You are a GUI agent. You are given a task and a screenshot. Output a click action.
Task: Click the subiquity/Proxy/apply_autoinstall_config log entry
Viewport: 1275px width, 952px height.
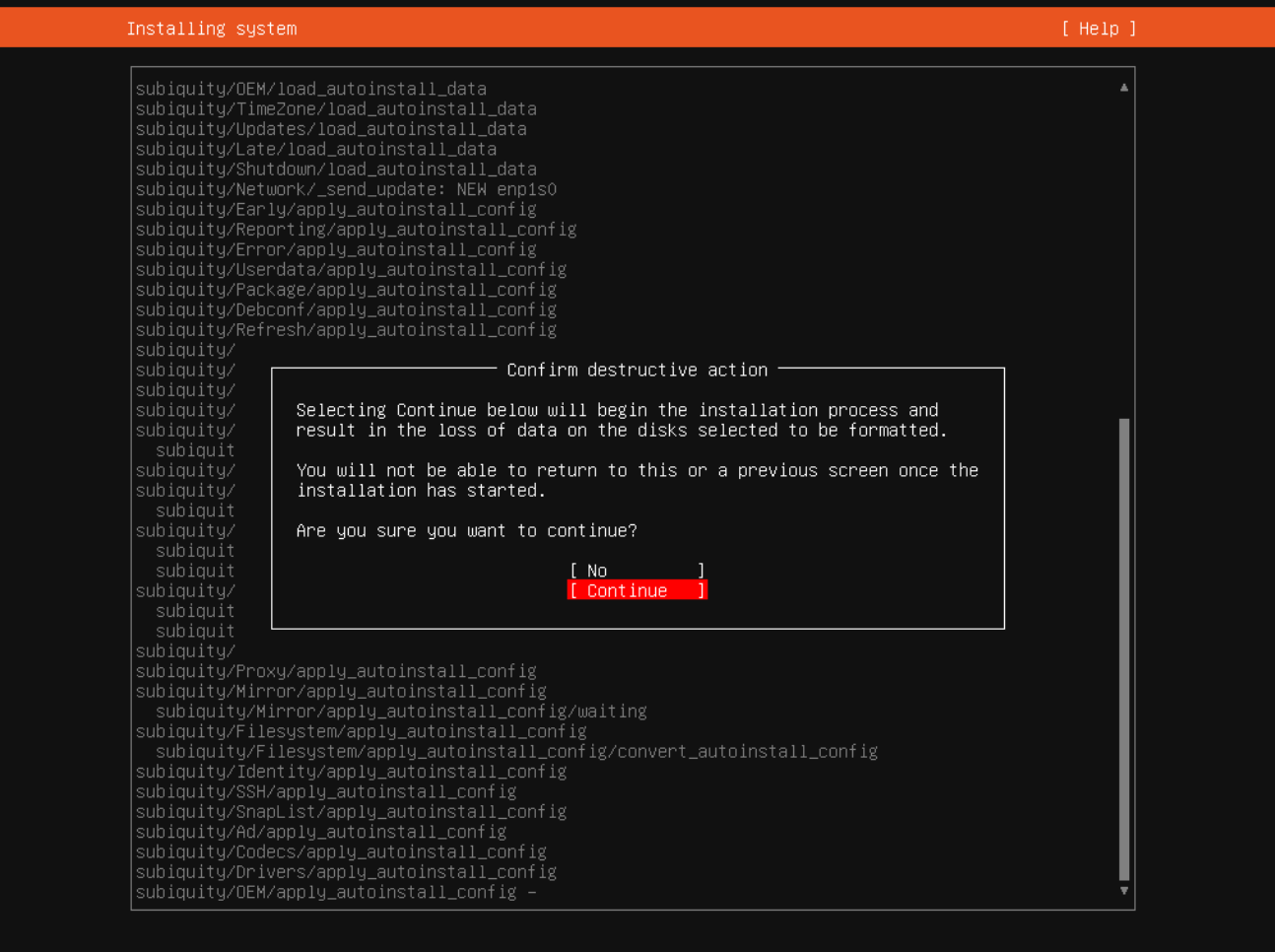pos(336,671)
